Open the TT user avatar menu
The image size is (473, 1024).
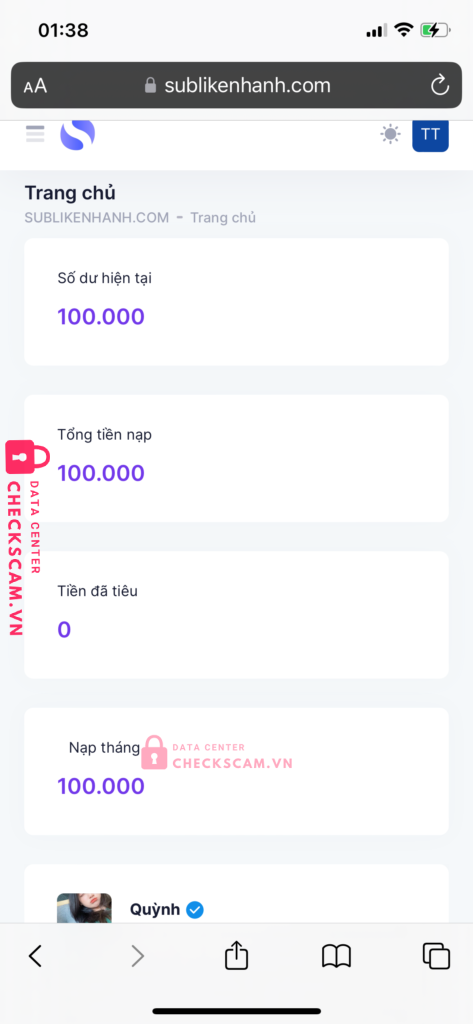tap(430, 135)
